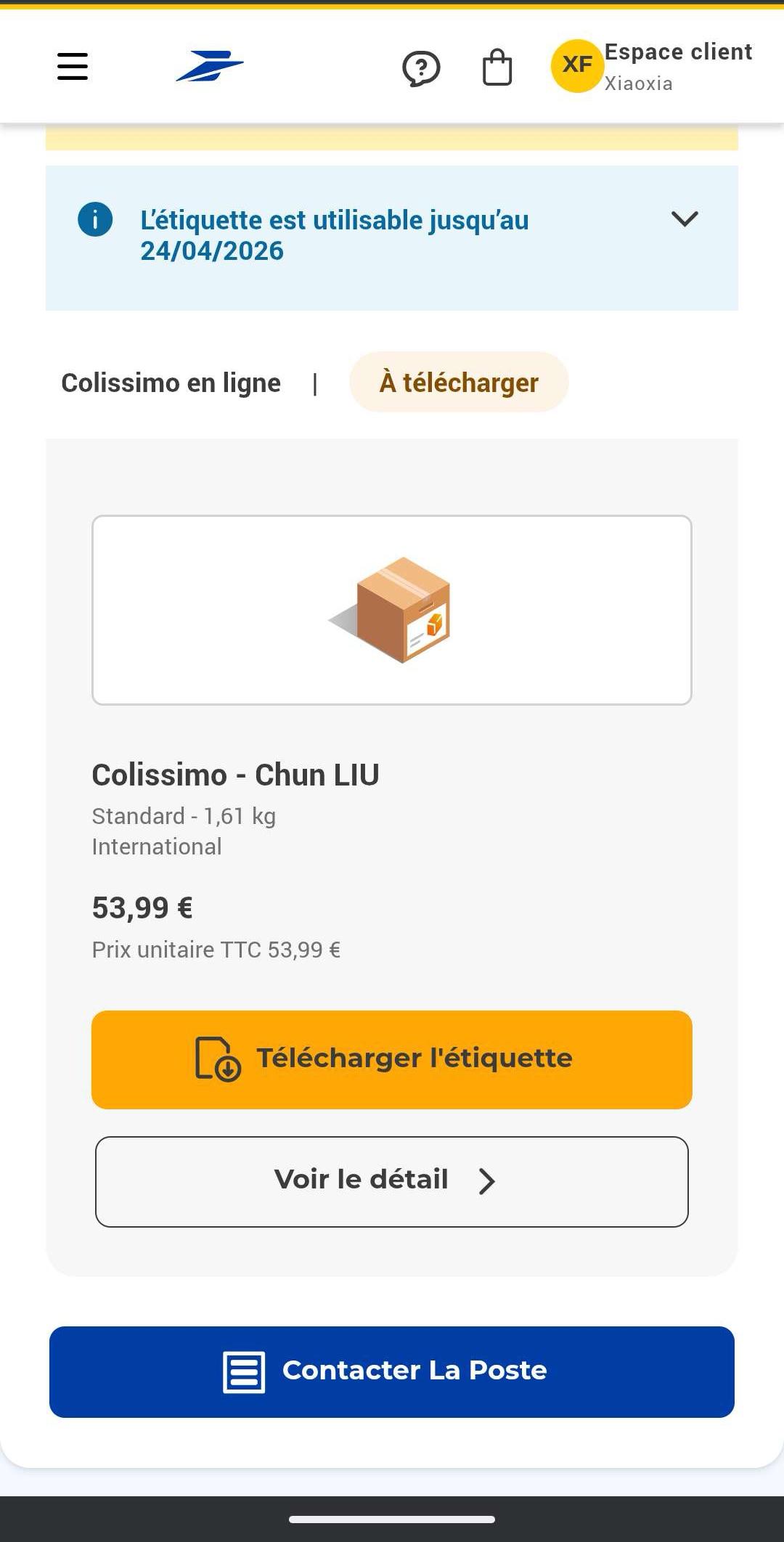Image resolution: width=784 pixels, height=1542 pixels.
Task: Open the shopping bag cart
Action: click(497, 68)
